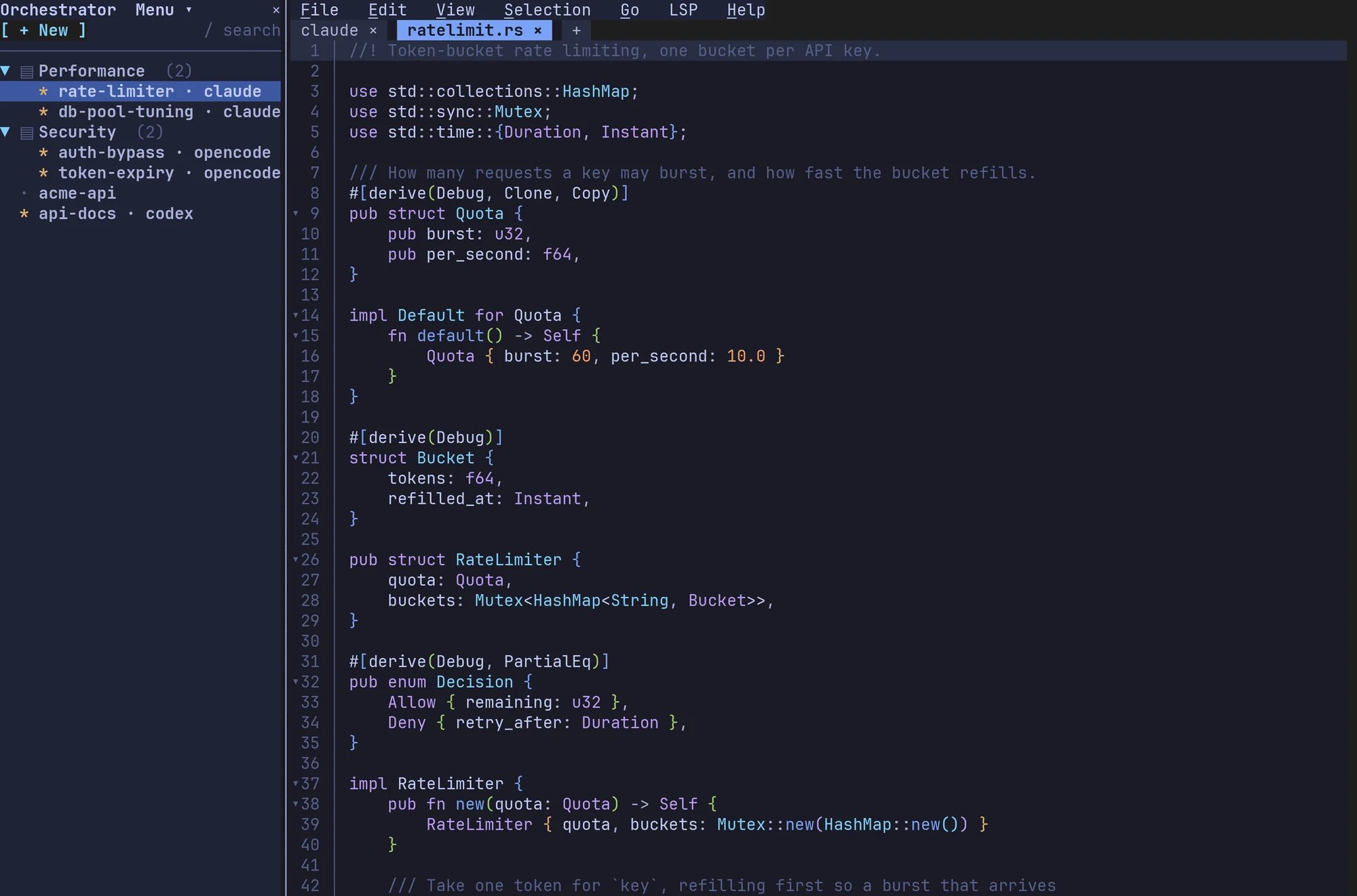The height and width of the screenshot is (896, 1357).
Task: Click the Security group list icon
Action: 27,132
